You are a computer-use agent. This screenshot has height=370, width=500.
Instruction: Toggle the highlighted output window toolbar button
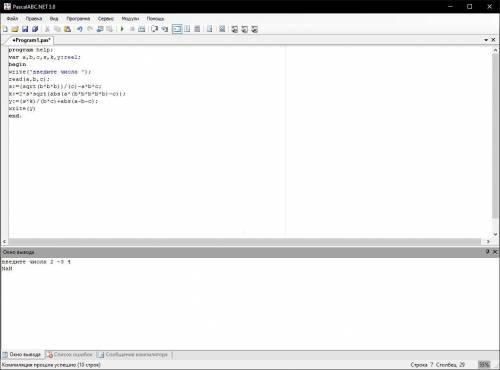(177, 29)
